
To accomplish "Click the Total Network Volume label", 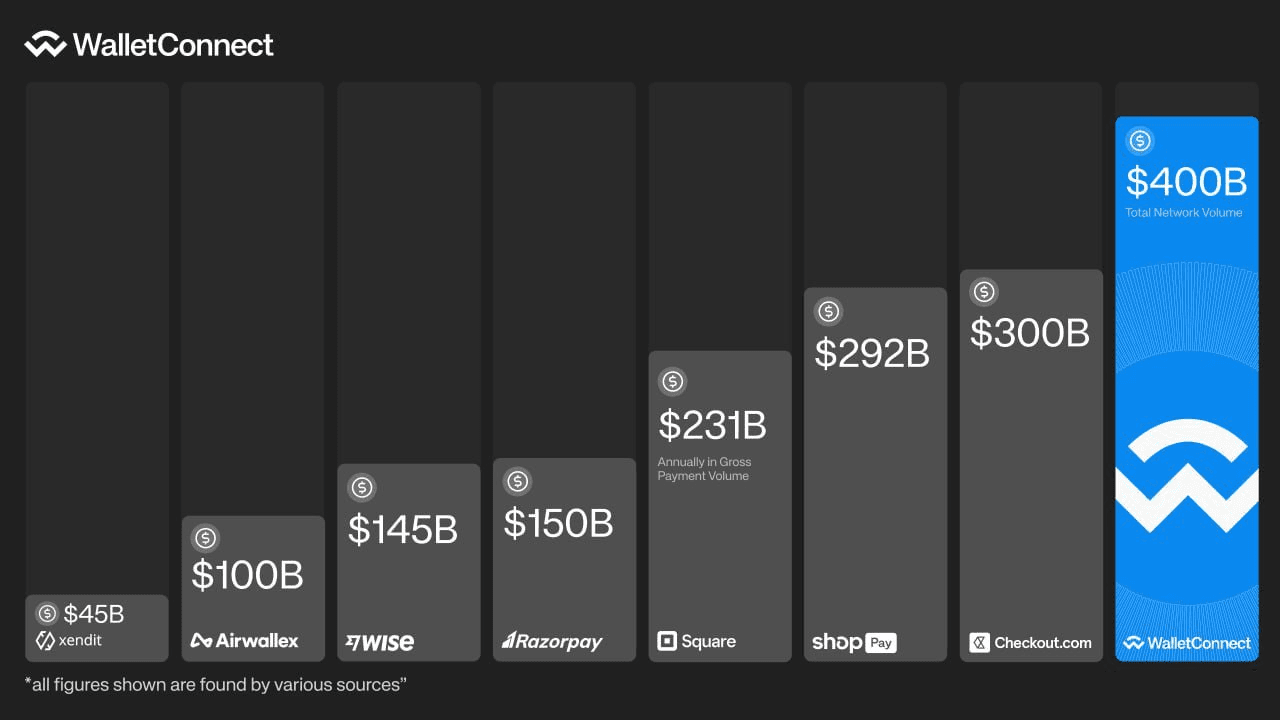I will tap(1184, 212).
